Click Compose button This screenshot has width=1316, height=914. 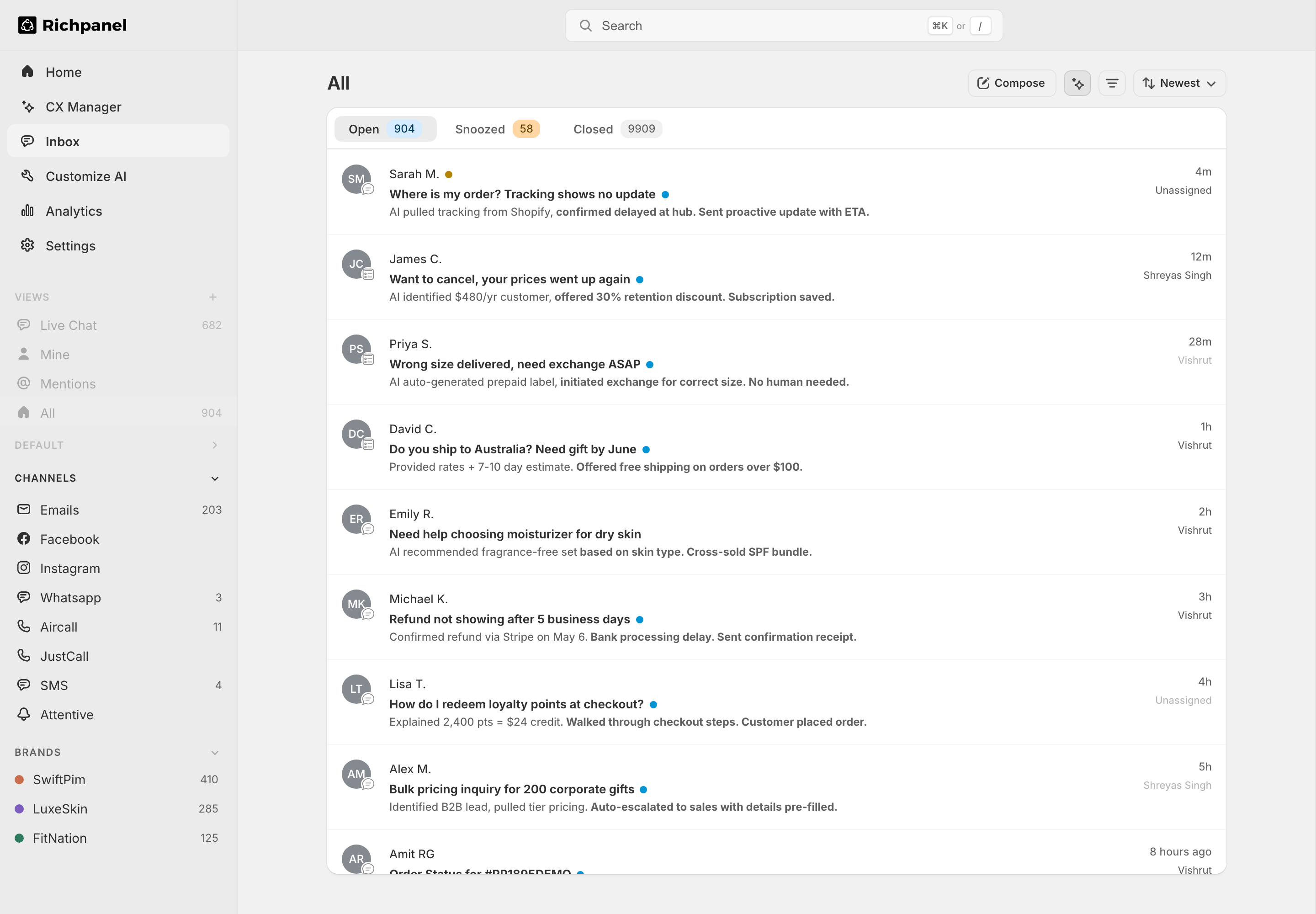point(1011,83)
